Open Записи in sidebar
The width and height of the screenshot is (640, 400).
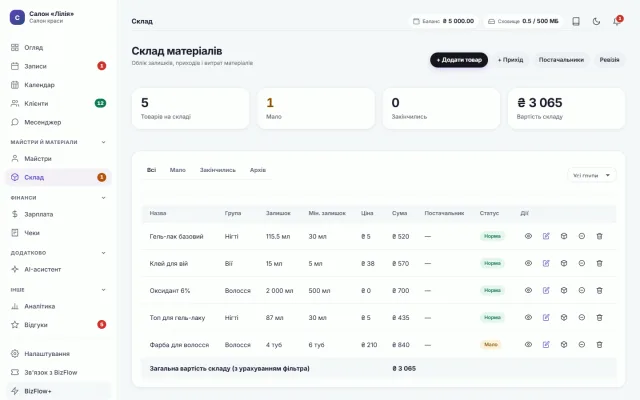click(58, 66)
